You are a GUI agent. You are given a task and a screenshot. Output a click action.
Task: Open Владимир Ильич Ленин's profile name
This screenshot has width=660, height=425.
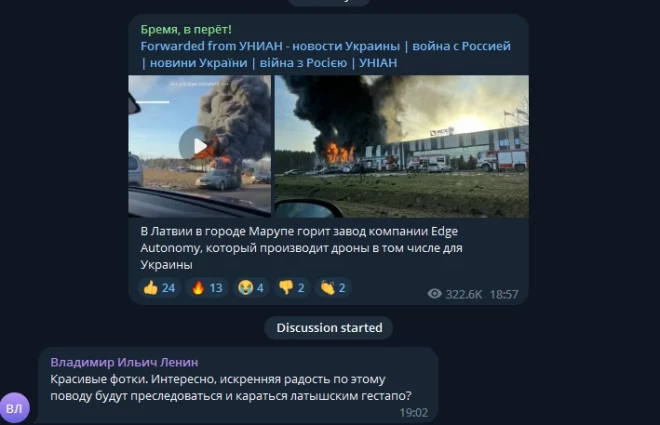click(124, 362)
